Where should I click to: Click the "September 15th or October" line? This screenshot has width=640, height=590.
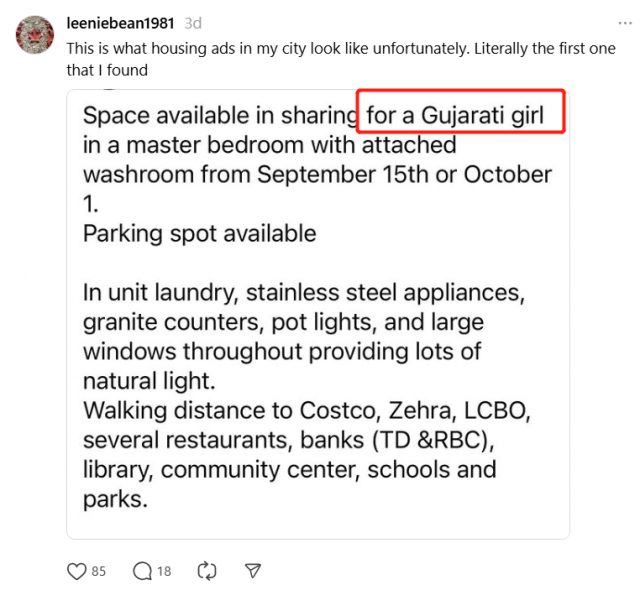click(317, 174)
